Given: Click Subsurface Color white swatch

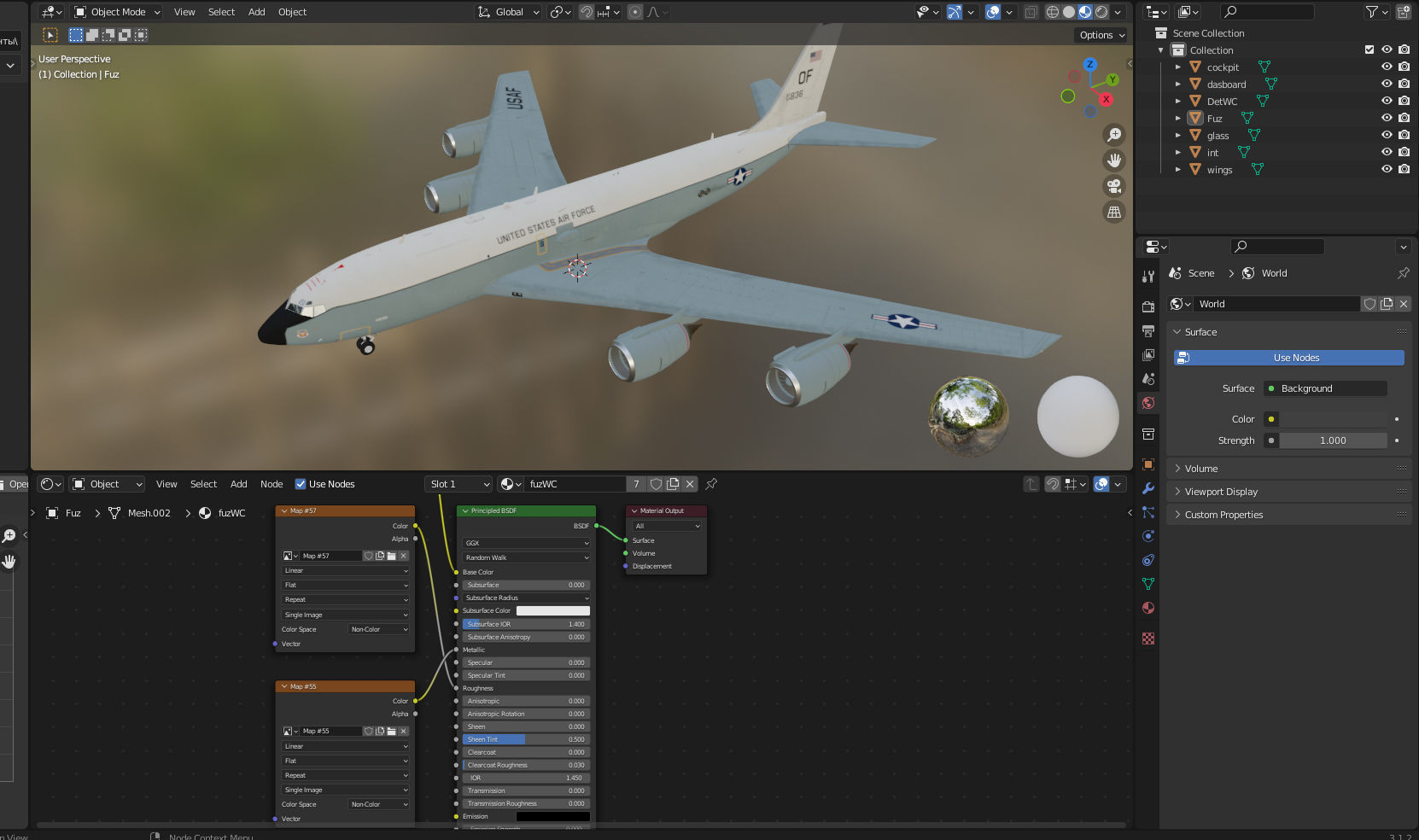Looking at the screenshot, I should (x=553, y=610).
